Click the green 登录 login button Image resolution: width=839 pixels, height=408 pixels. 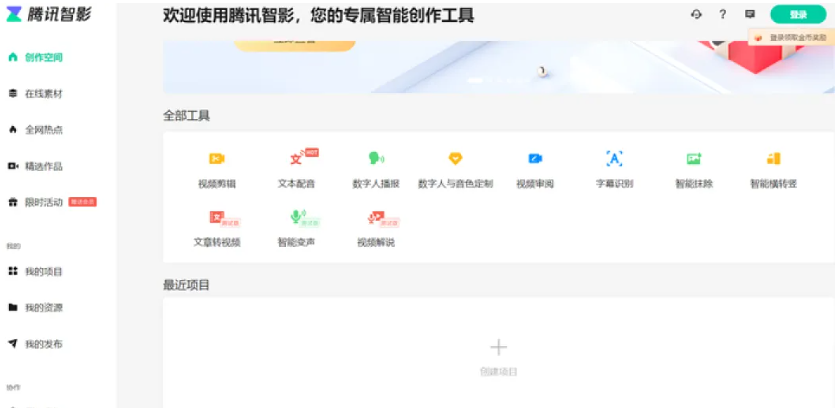coord(798,15)
